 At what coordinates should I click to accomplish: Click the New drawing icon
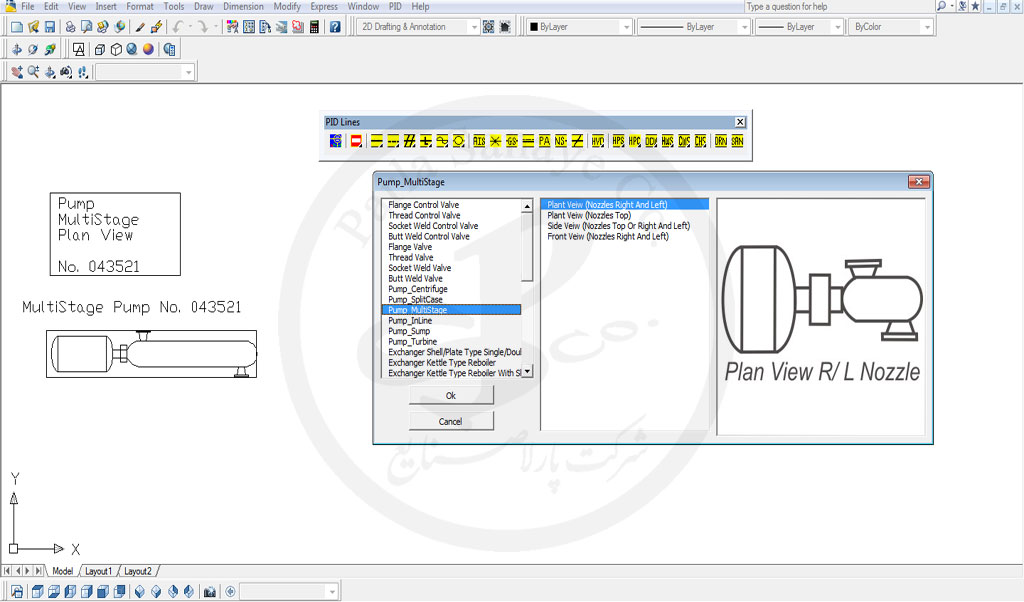click(x=17, y=27)
